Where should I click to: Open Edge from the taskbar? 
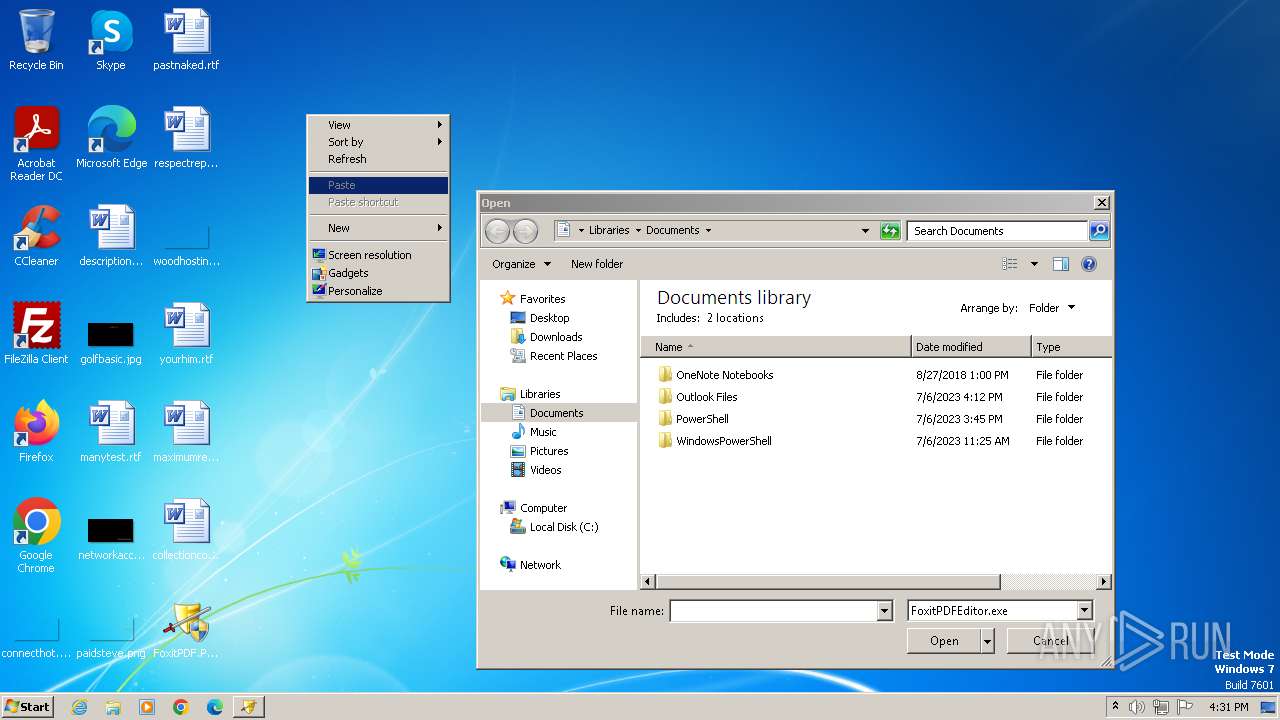point(215,707)
